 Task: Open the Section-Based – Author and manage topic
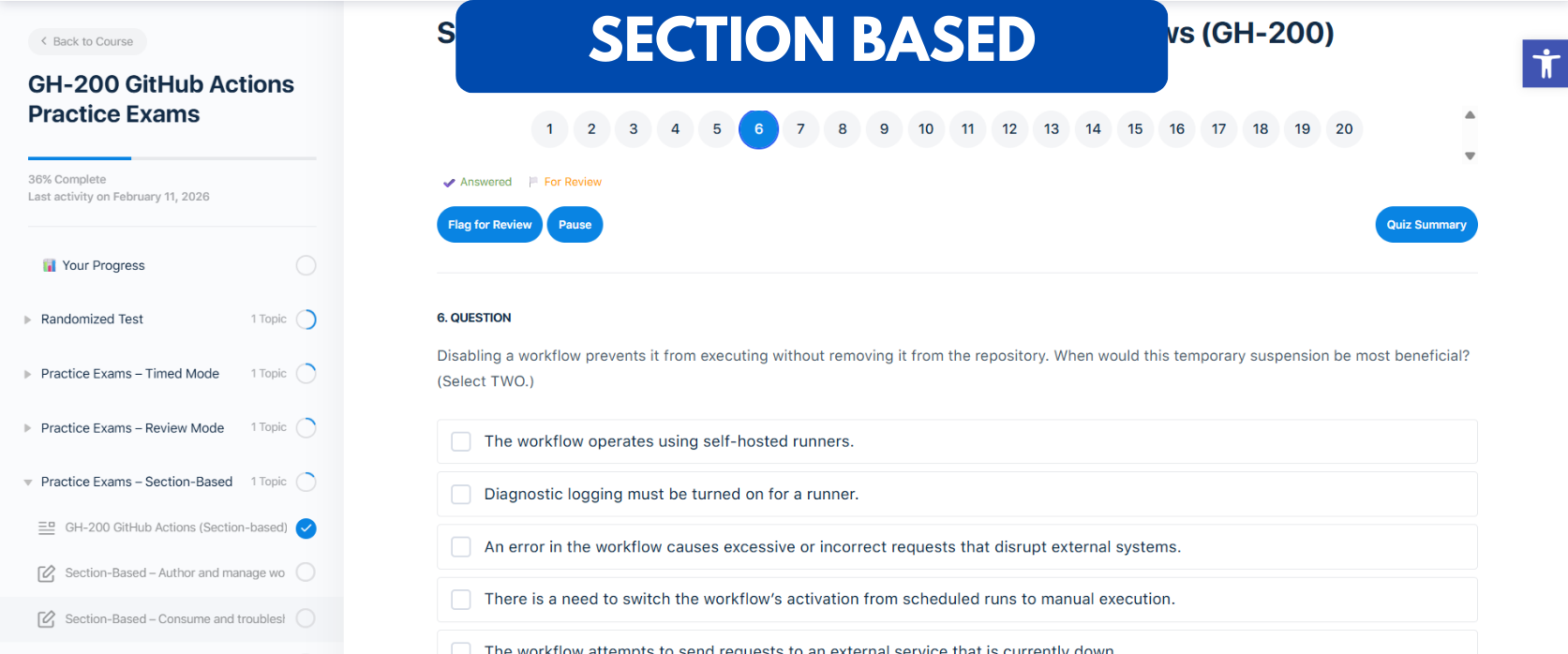[x=173, y=572]
